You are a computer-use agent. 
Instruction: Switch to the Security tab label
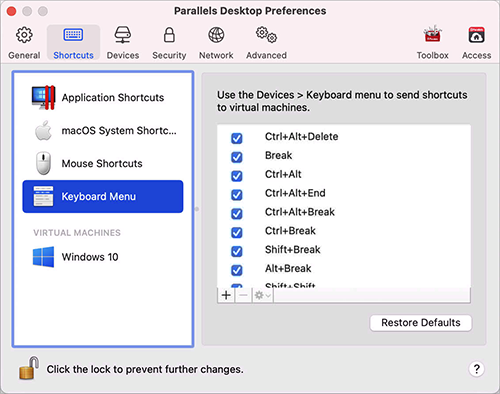point(169,55)
